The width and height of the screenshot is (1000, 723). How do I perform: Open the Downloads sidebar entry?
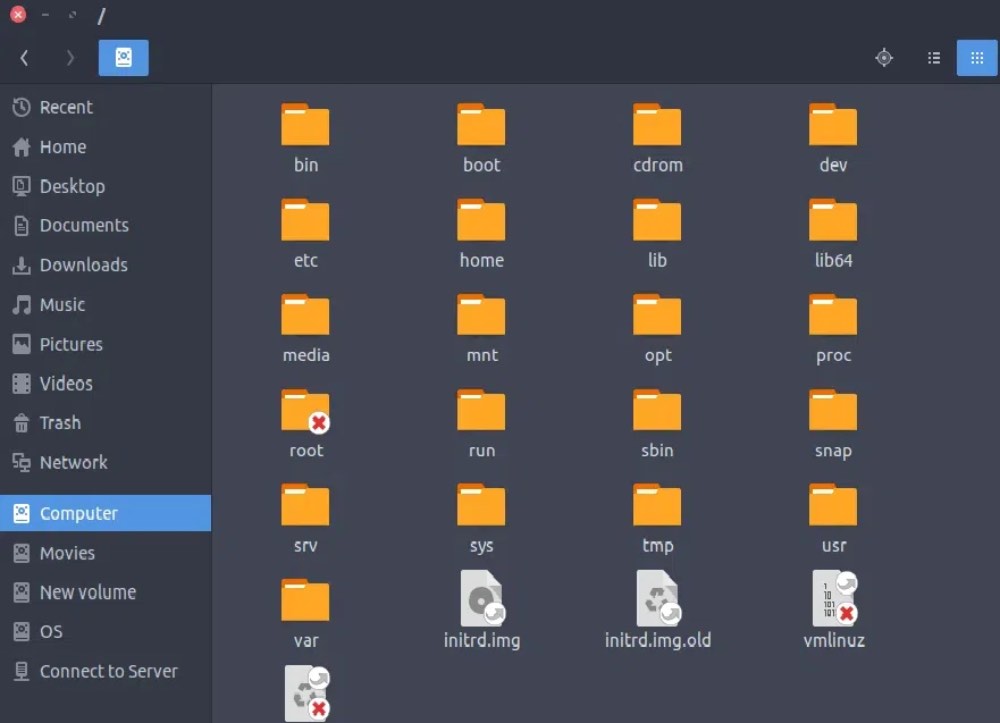tap(83, 265)
